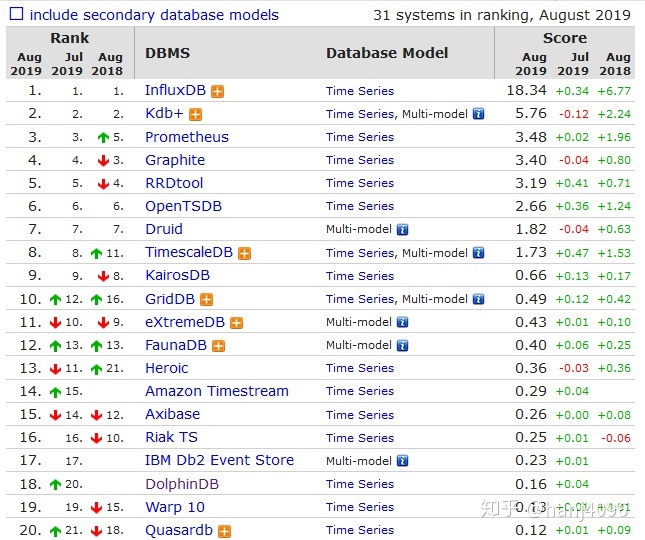
Task: Open the visited DolphinDB link
Action: pyautogui.click(x=182, y=484)
